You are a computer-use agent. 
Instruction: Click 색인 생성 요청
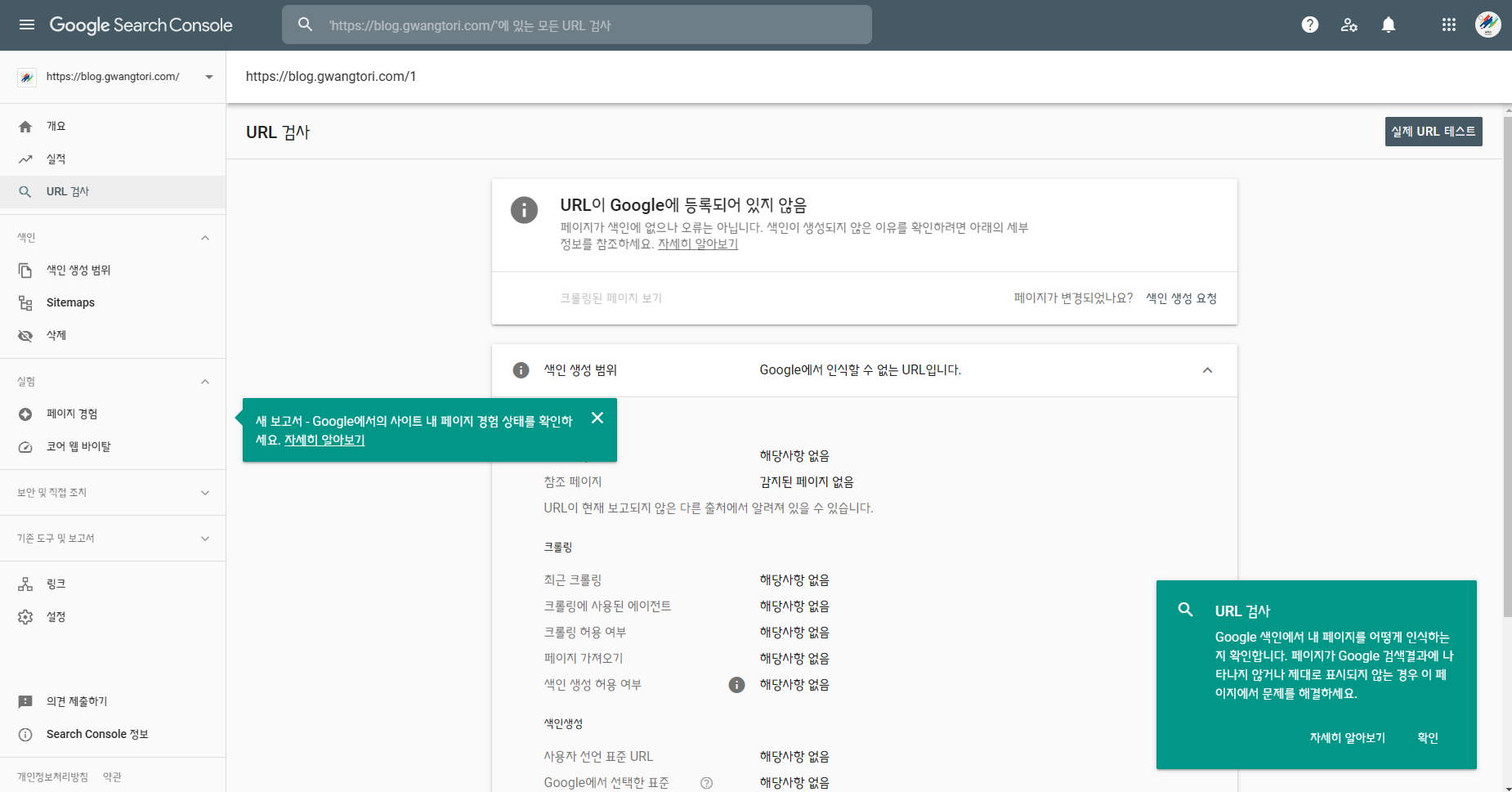(1181, 298)
